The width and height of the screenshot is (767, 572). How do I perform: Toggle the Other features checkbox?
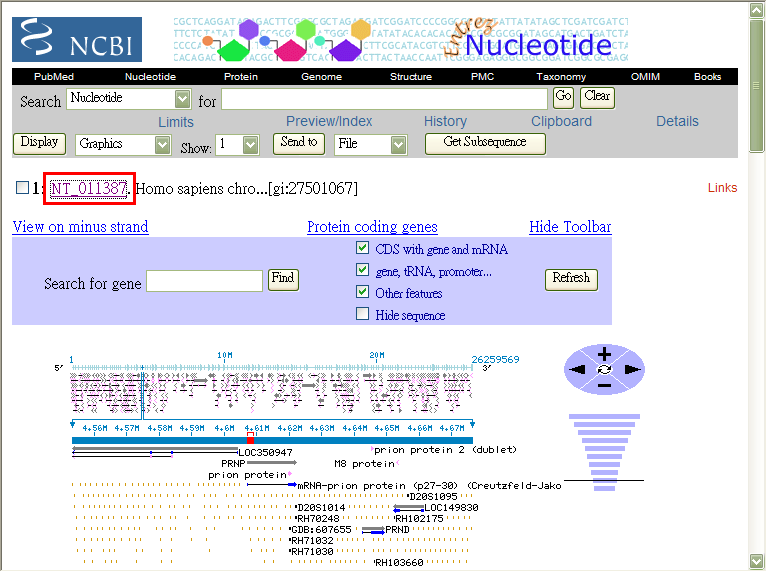[363, 293]
